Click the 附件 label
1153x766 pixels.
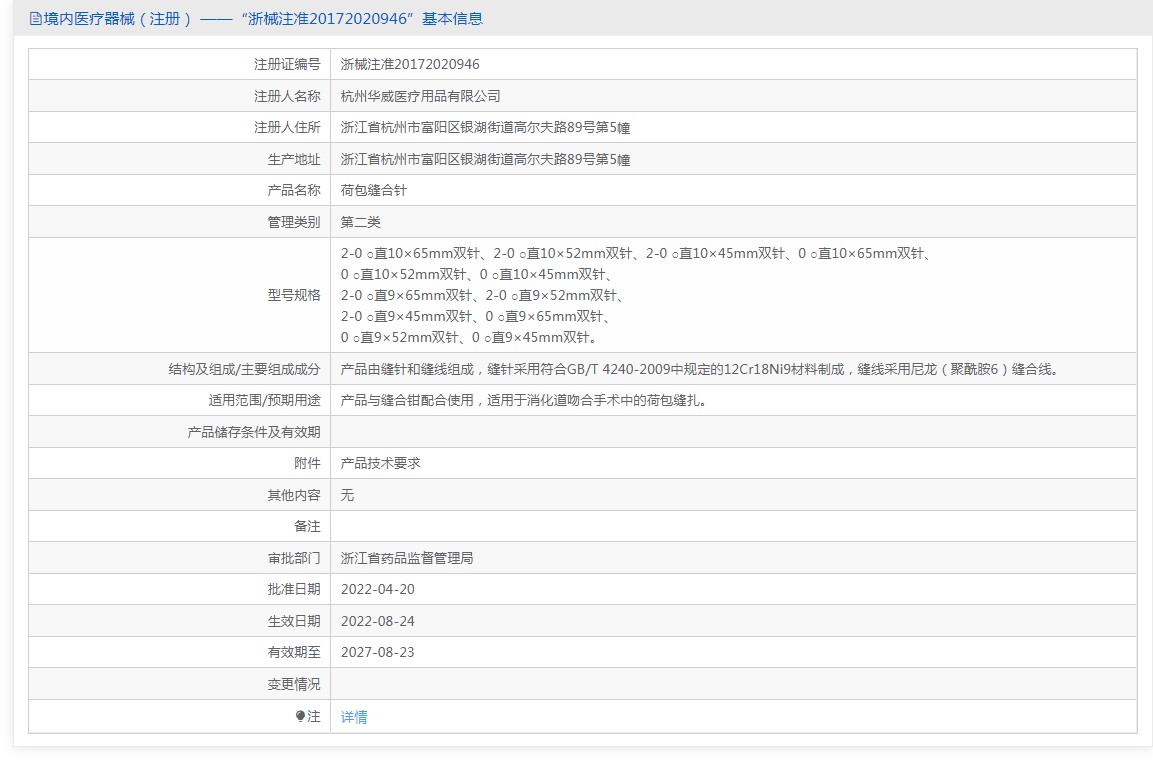[x=307, y=464]
